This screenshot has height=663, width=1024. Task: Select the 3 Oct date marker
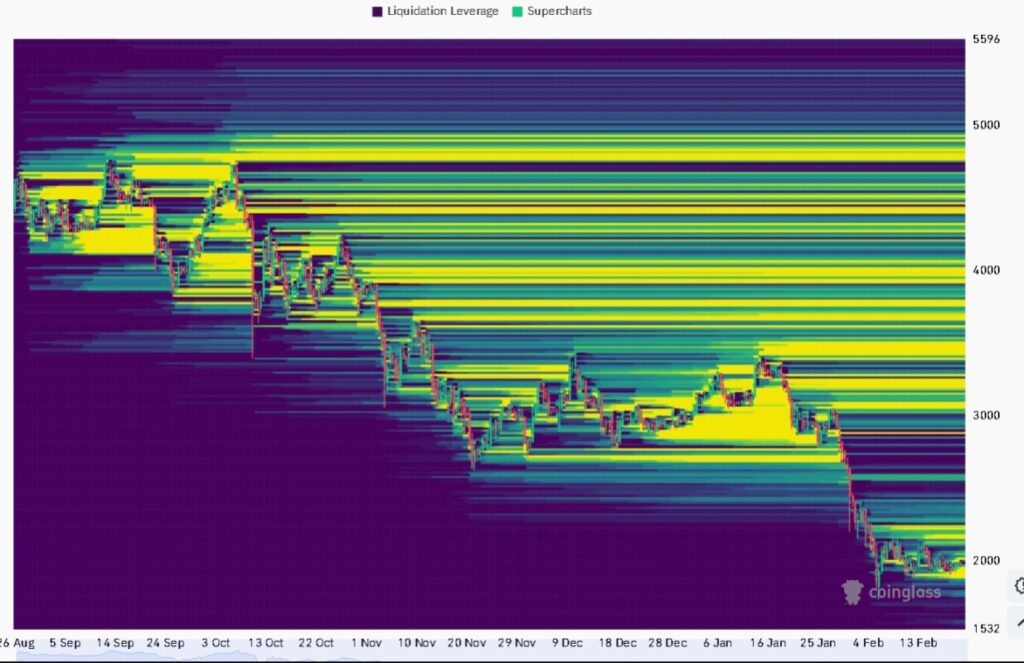(x=215, y=643)
